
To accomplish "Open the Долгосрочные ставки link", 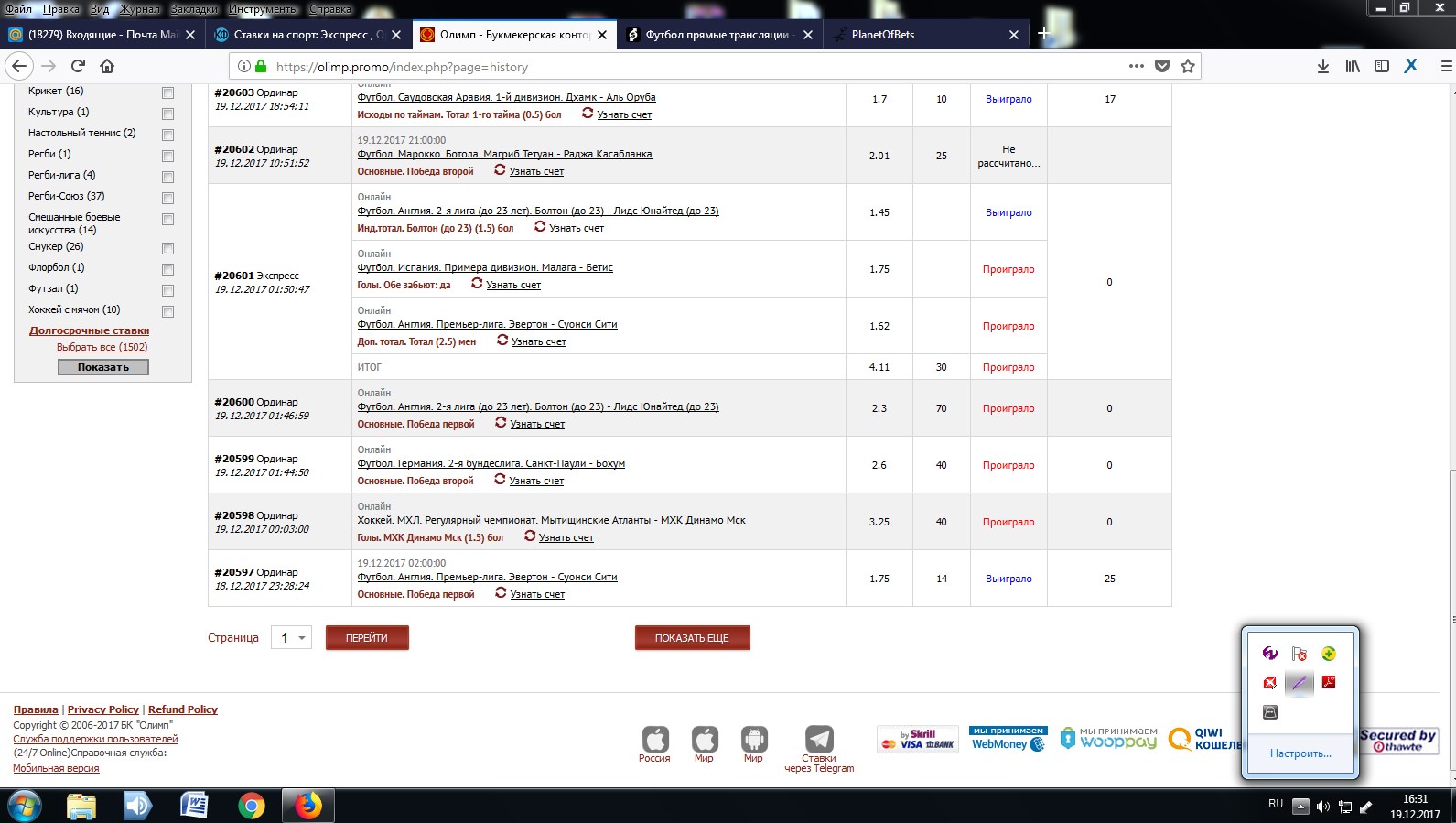I will tap(89, 330).
